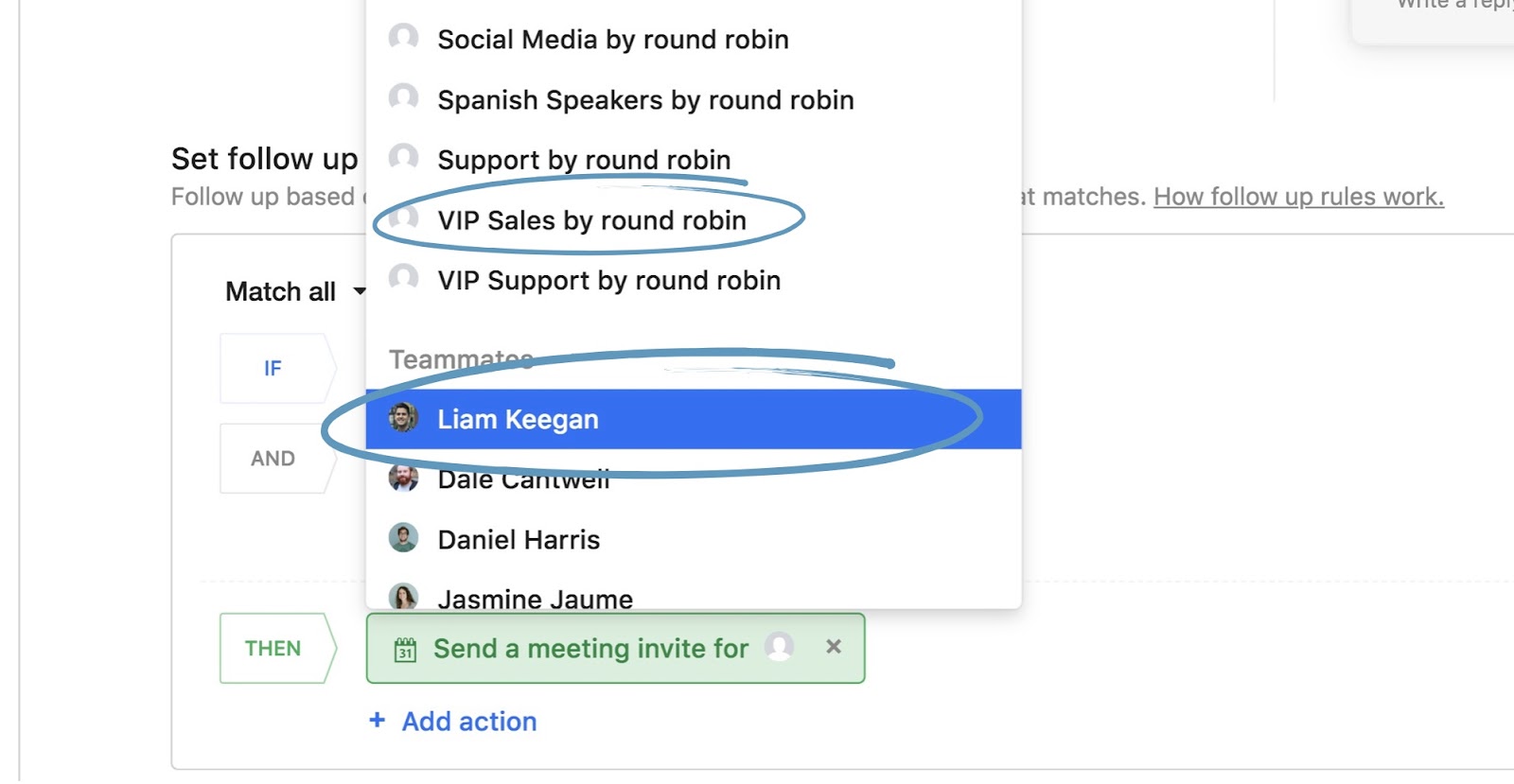
Task: Click the Send a meeting invite action
Action: tap(590, 649)
